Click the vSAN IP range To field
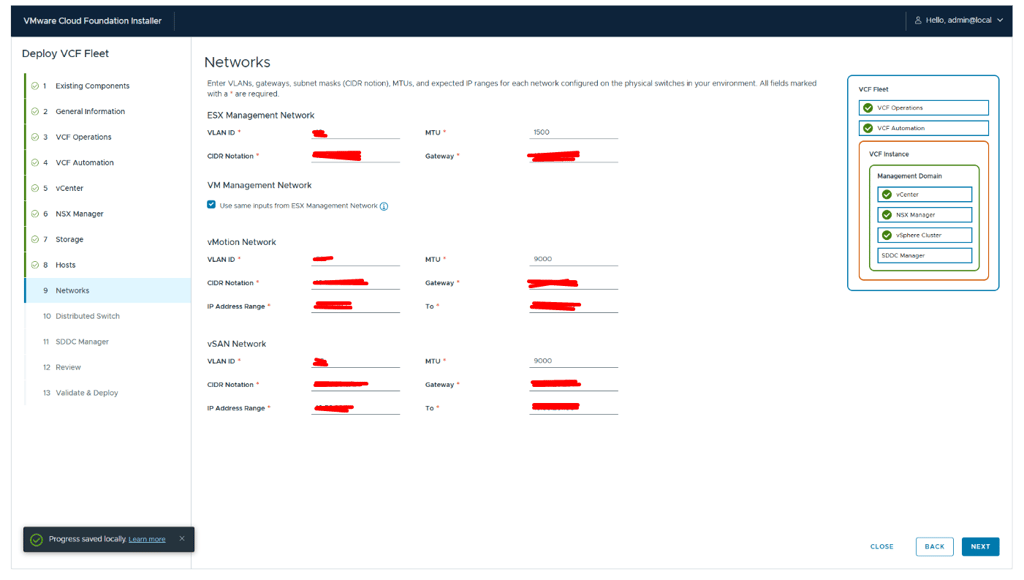Screen dimensions: 1024x580 pyautogui.click(x=573, y=408)
